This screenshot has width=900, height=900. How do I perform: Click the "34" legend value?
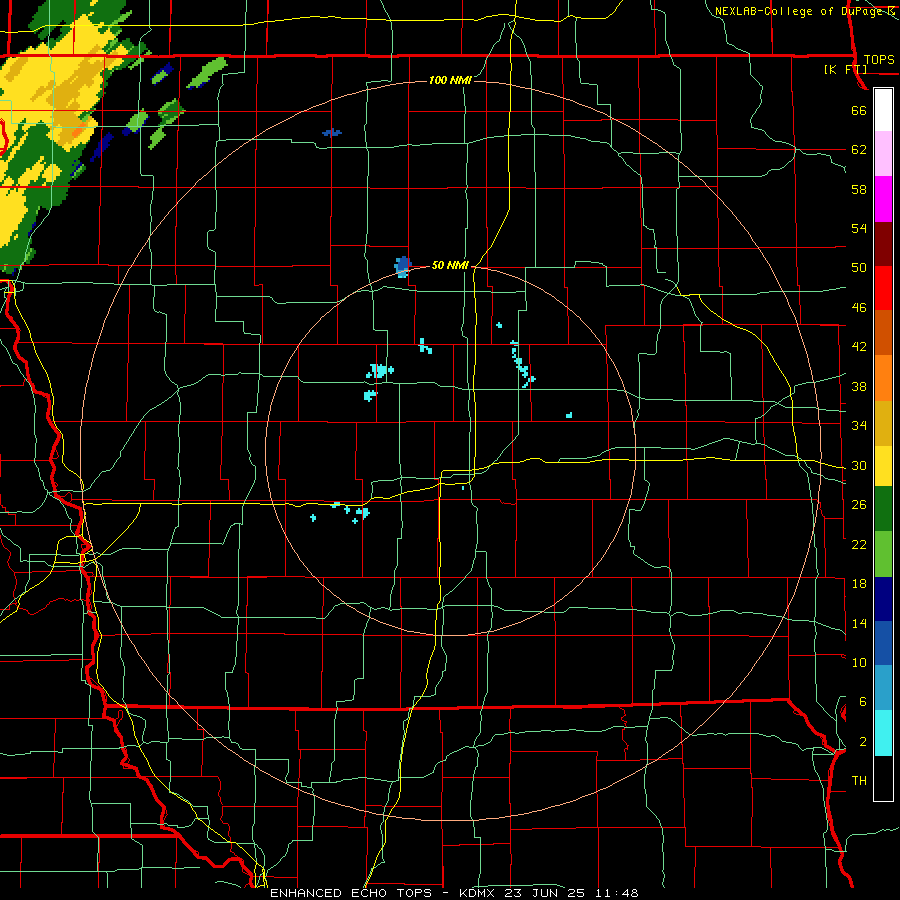pos(859,426)
